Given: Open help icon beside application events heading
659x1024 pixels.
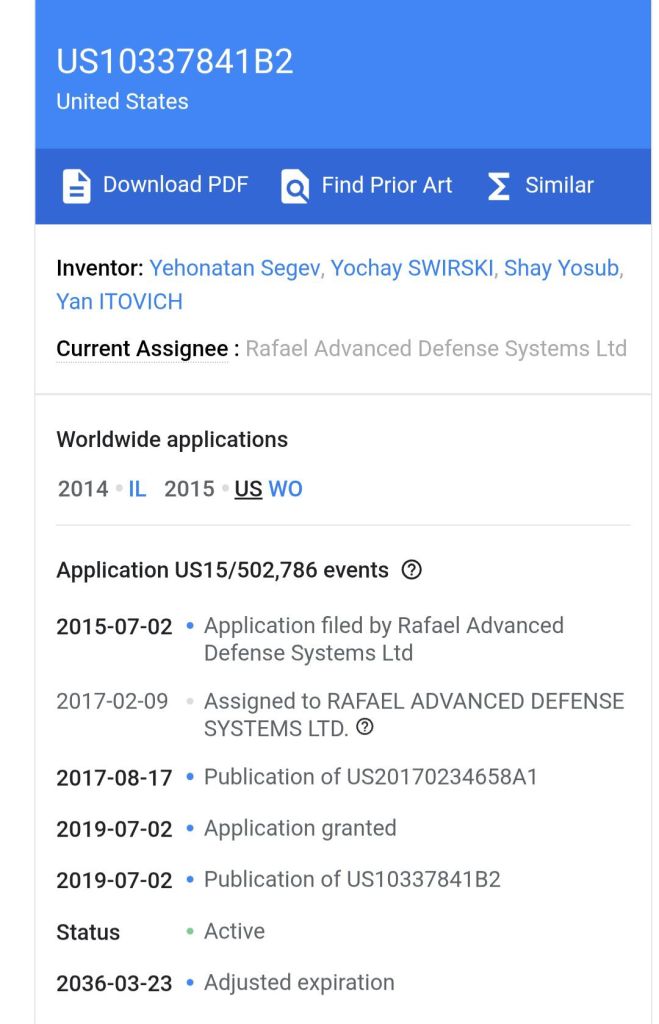Looking at the screenshot, I should 411,570.
